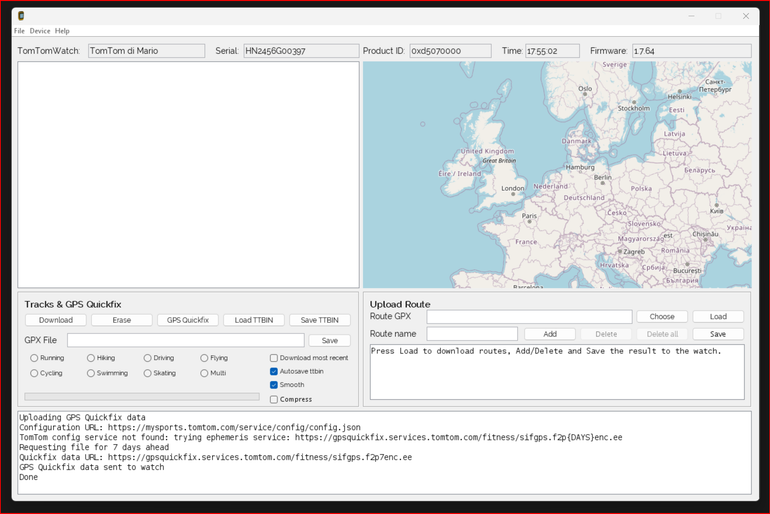Screen dimensions: 770x514
Task: Close the TomTom application window
Action: 746,16
